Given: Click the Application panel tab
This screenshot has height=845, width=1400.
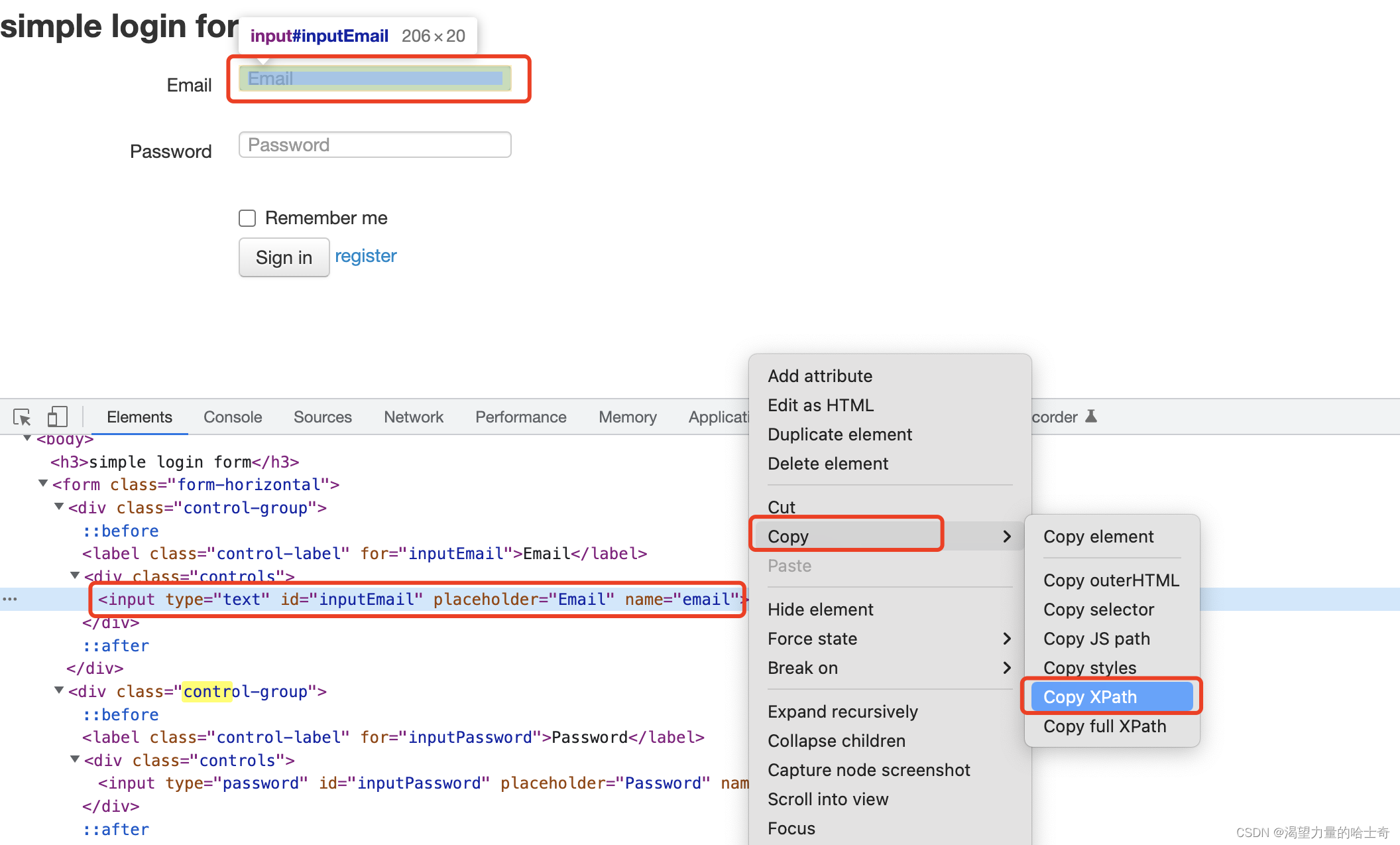Looking at the screenshot, I should pos(745,418).
